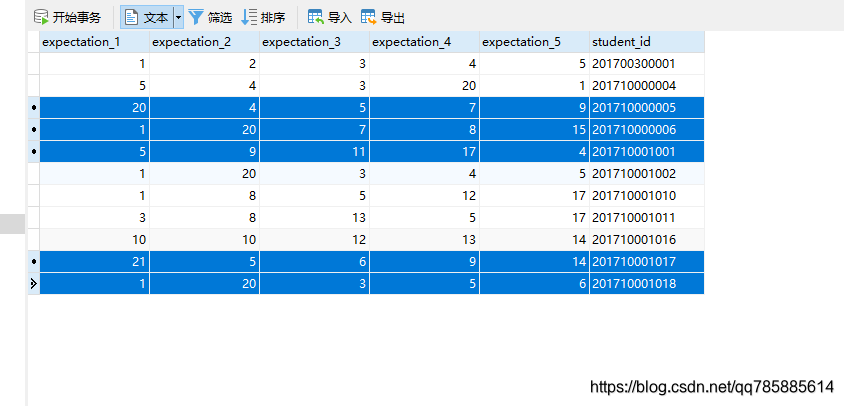Viewport: 844px width, 406px height.
Task: Click the 排序 label text
Action: [x=273, y=18]
